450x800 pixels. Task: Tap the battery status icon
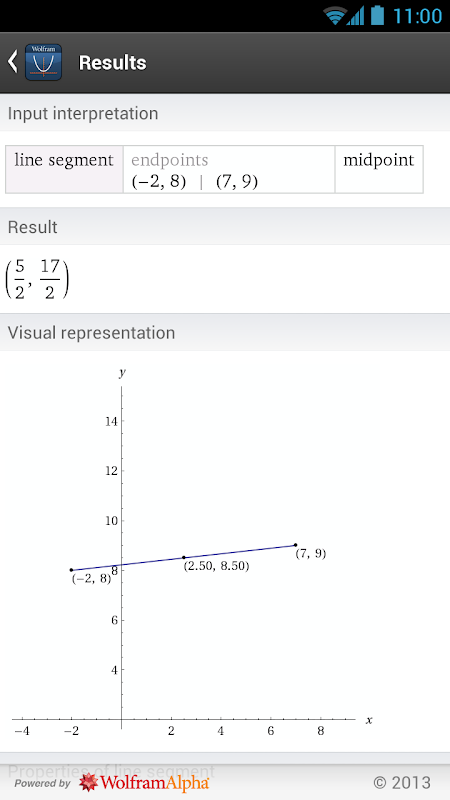(377, 15)
